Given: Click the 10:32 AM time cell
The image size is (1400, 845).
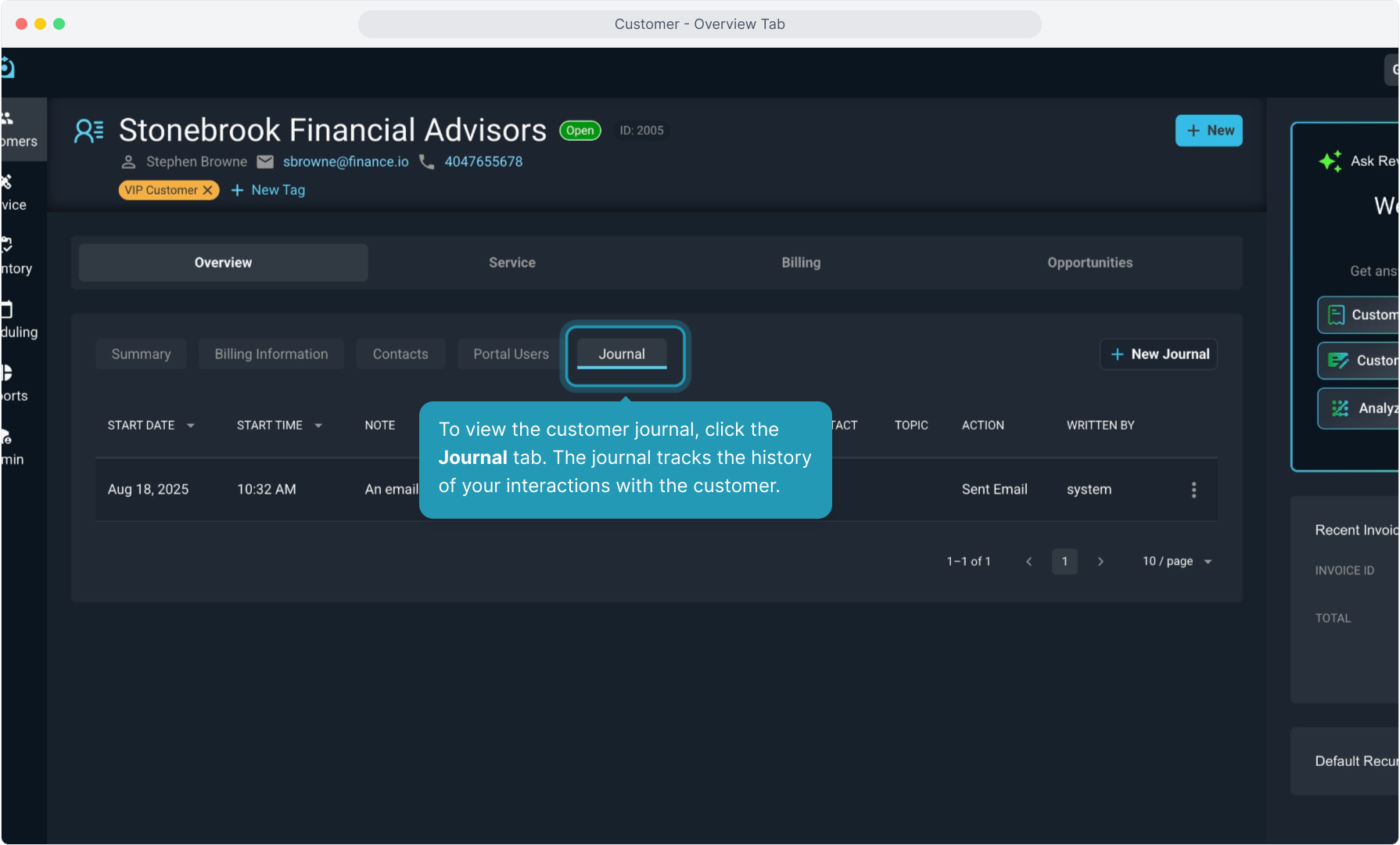Looking at the screenshot, I should [267, 490].
